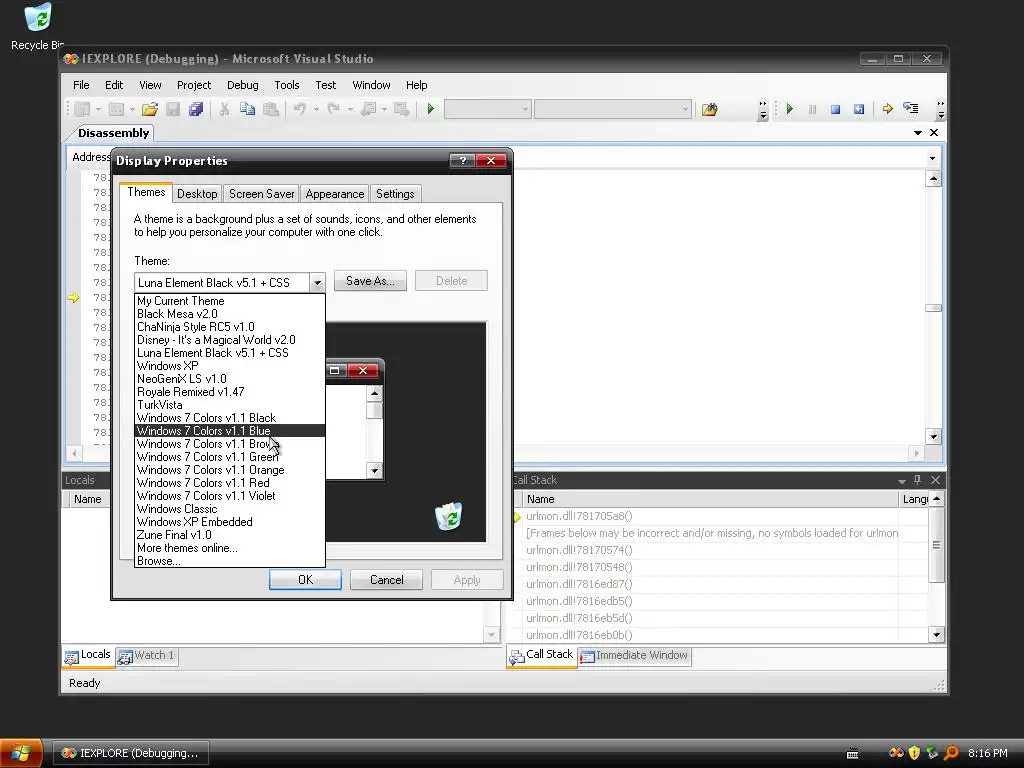The width and height of the screenshot is (1024, 768).
Task: Click the Save All toolbar icon
Action: pyautogui.click(x=195, y=109)
